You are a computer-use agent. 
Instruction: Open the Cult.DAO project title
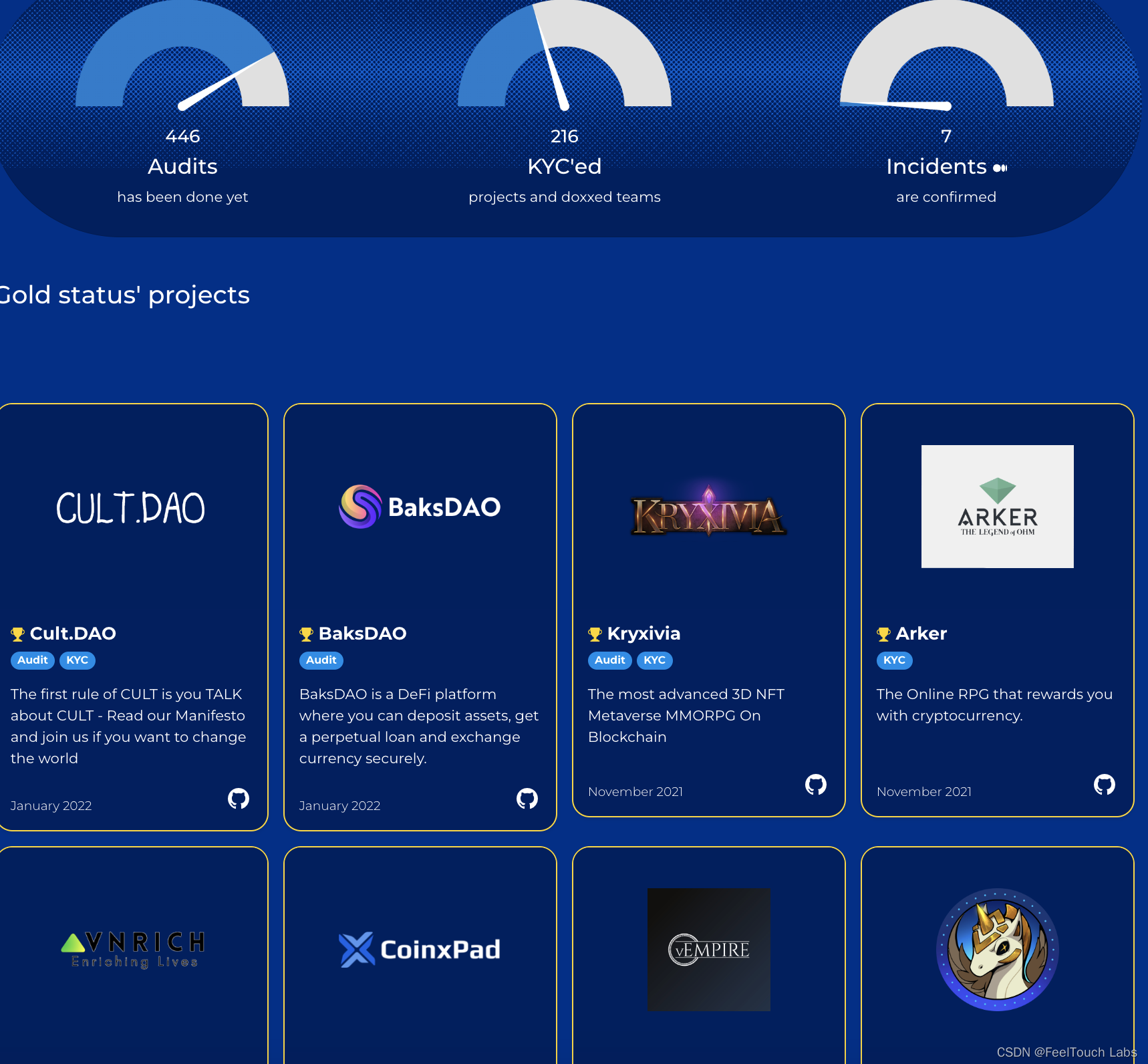click(73, 634)
